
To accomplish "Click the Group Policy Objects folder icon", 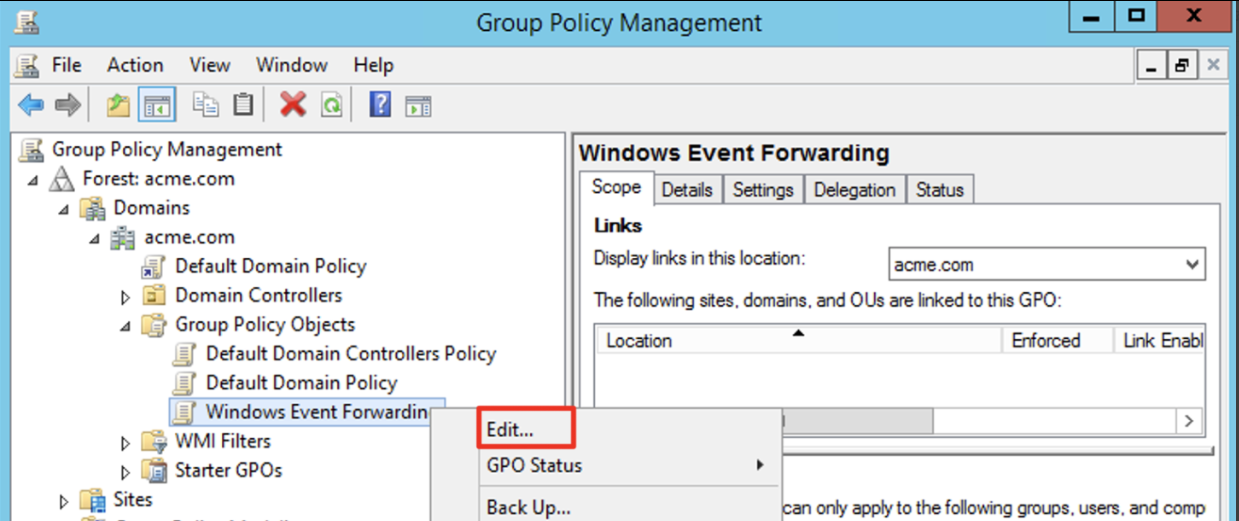I will (x=155, y=325).
